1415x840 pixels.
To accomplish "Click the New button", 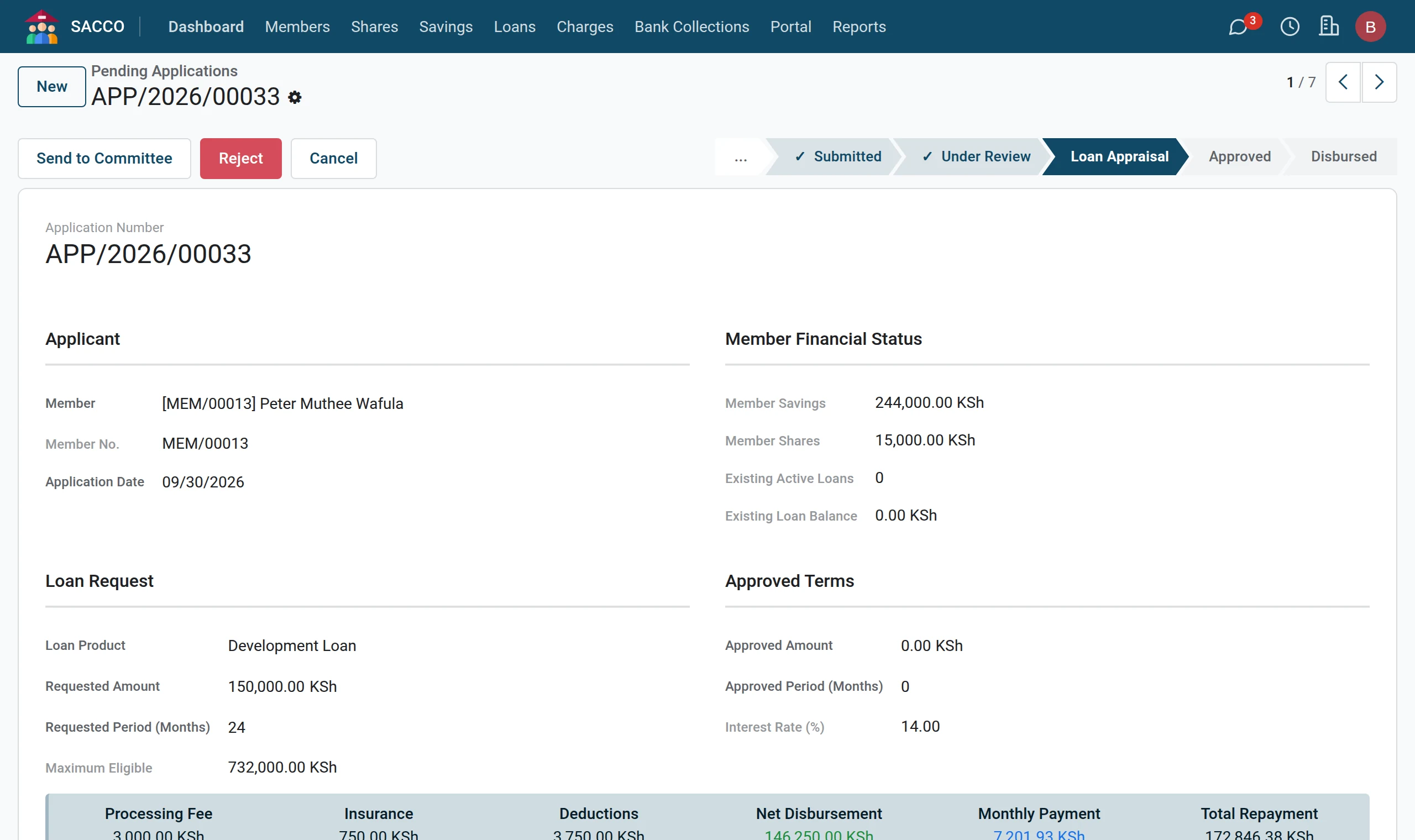I will tap(52, 87).
